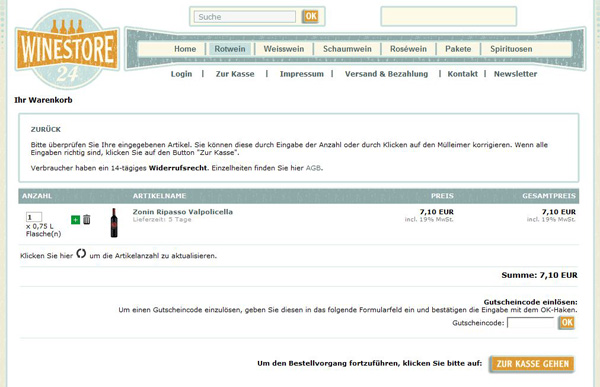600x387 pixels.
Task: Click the OK button for the Gutscheincode
Action: point(567,323)
